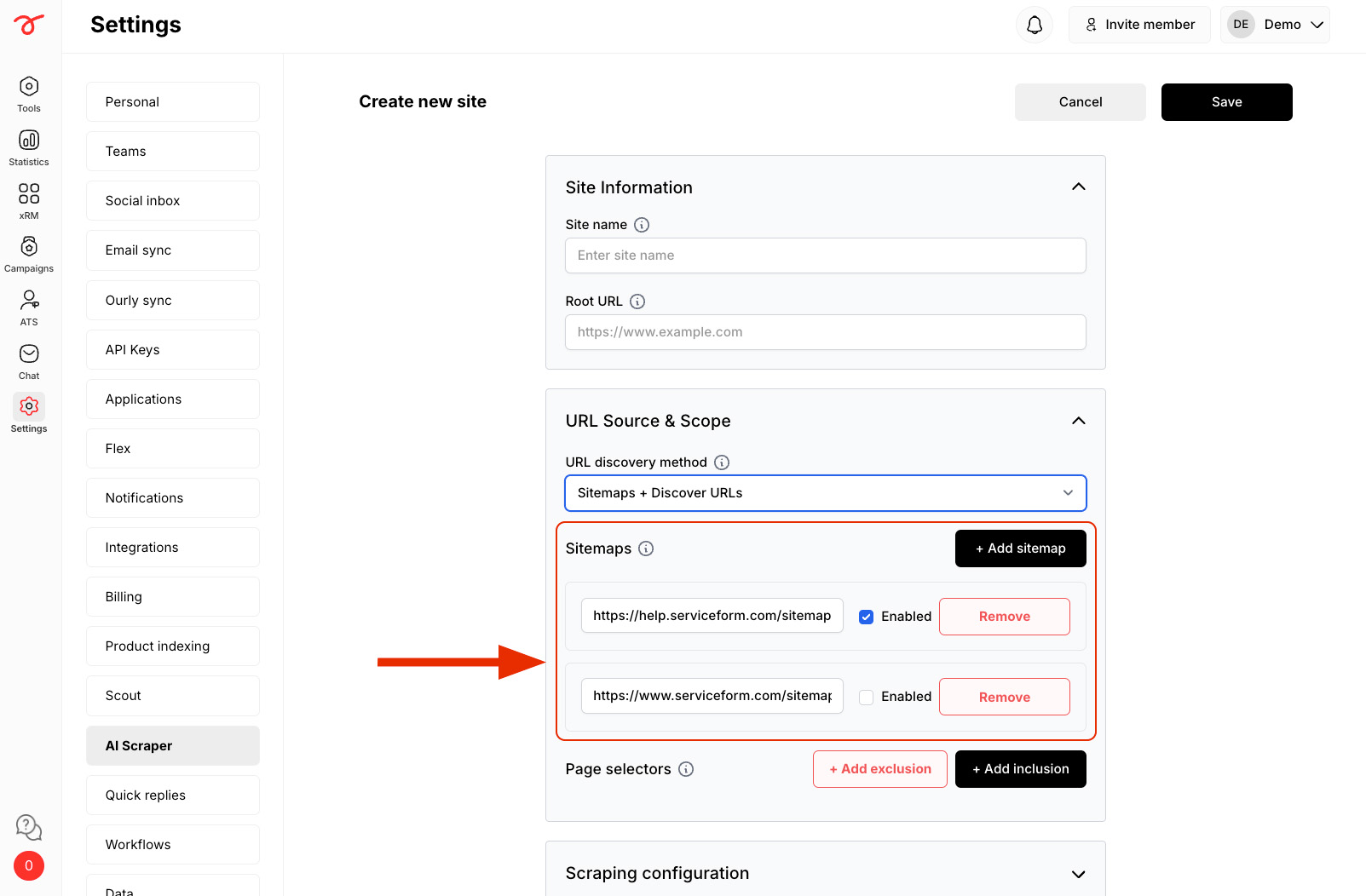This screenshot has height=896, width=1366.
Task: Focus the Root URL input field
Action: click(x=826, y=332)
